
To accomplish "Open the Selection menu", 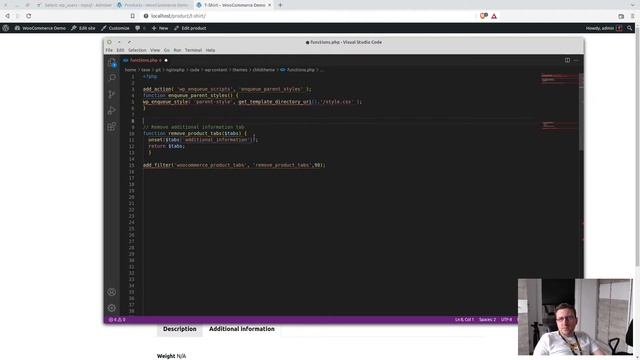I will click(137, 50).
